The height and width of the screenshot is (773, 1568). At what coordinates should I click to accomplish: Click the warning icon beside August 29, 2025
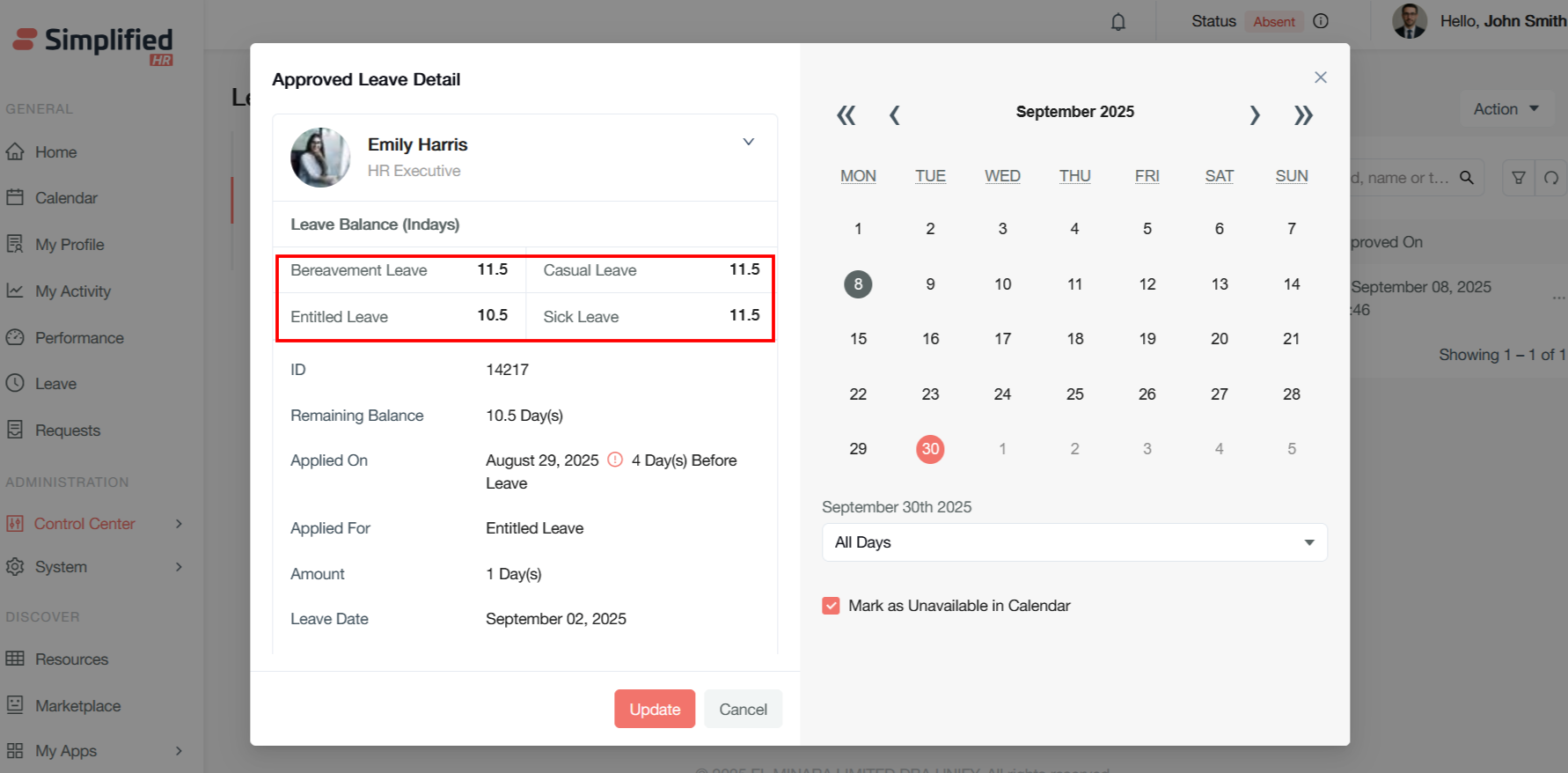coord(615,460)
